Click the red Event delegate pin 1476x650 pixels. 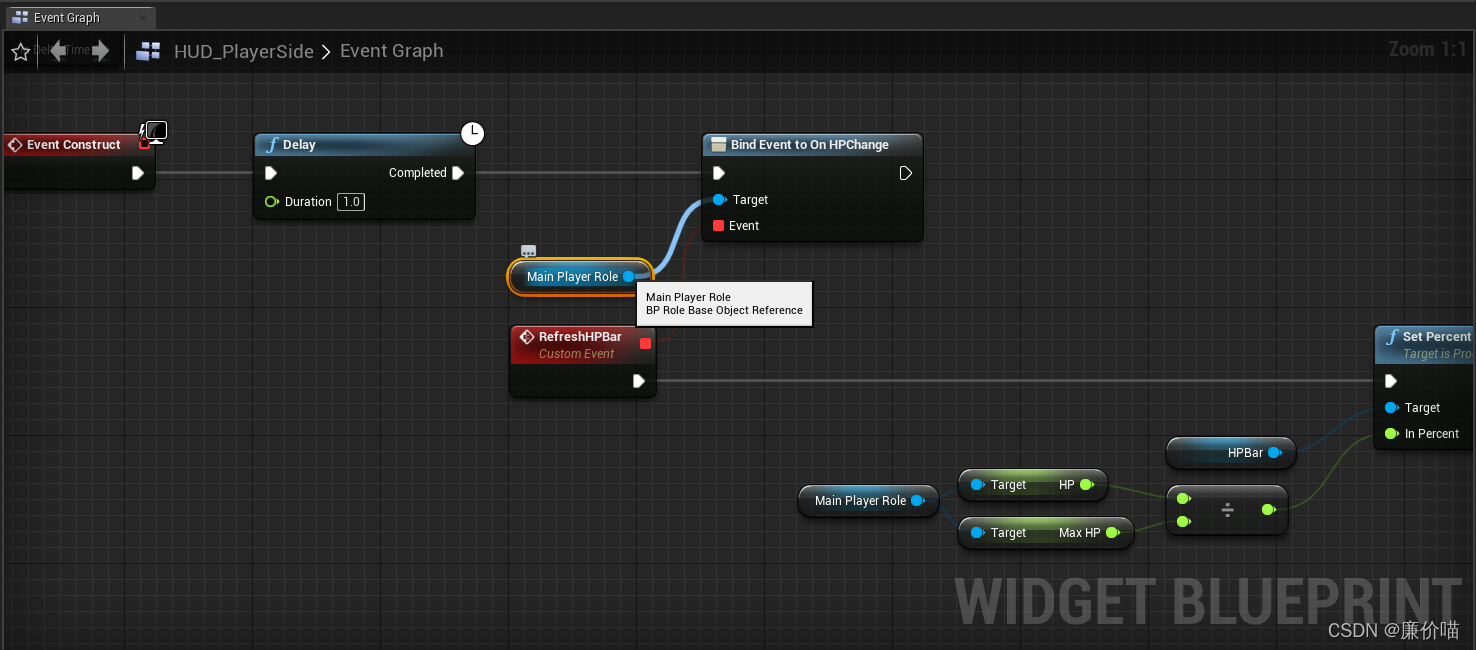[x=718, y=226]
